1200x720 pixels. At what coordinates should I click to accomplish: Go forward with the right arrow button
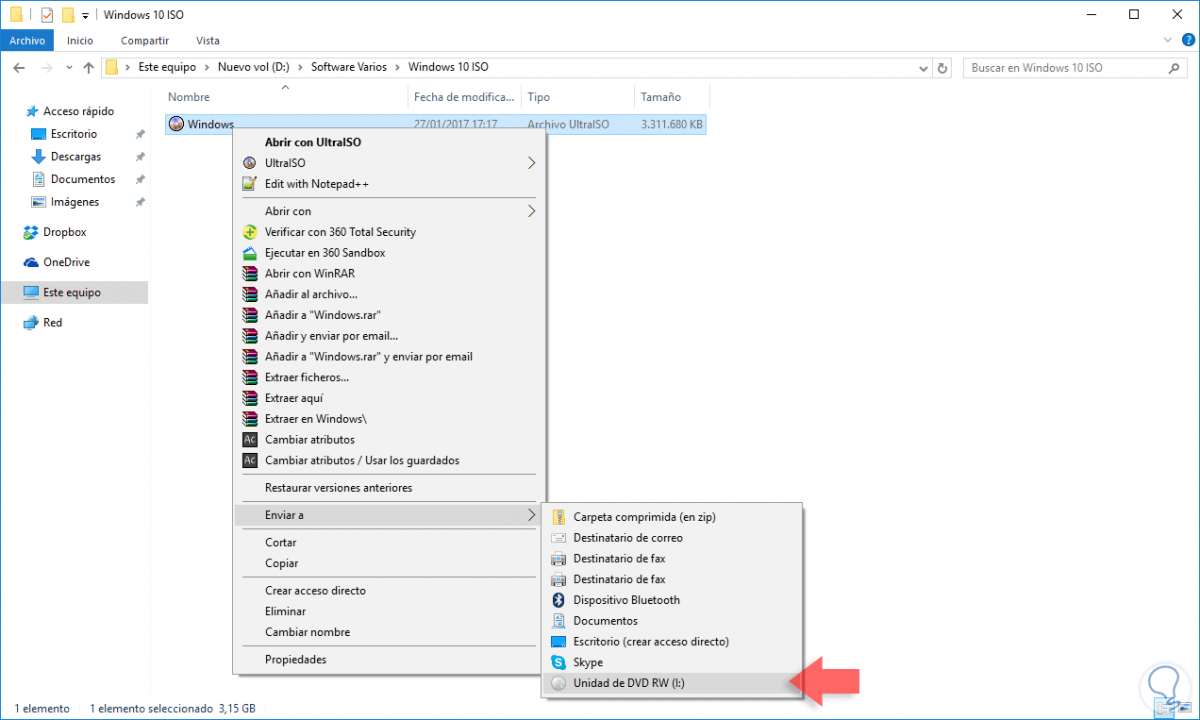point(45,68)
